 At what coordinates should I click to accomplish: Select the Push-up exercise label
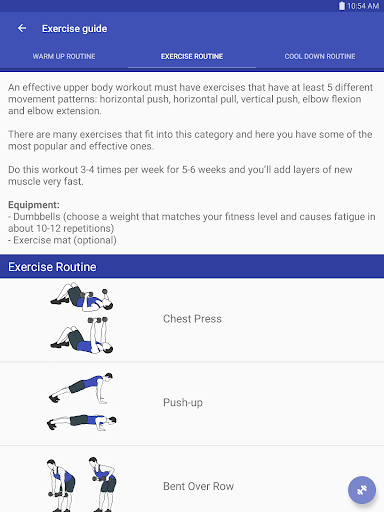183,403
